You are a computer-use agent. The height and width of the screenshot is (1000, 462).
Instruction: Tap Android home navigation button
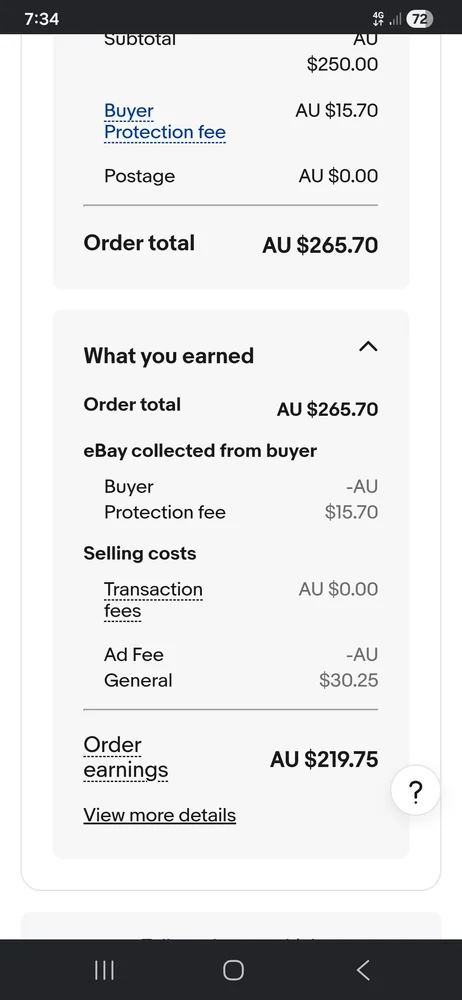point(233,970)
